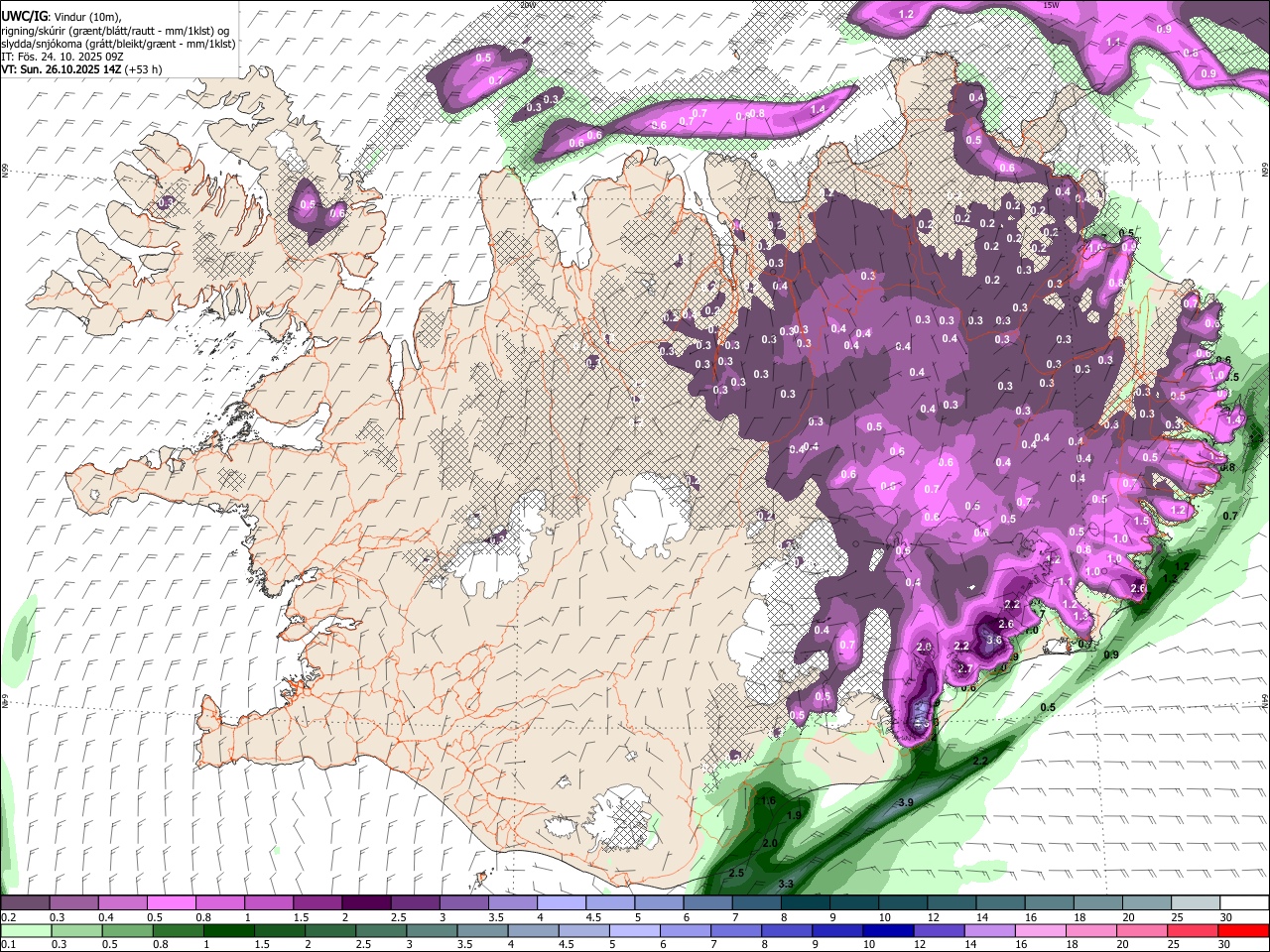Viewport: 1270px width, 952px height.
Task: Click the red 30 rain-scale legend swatch
Action: 1243,930
